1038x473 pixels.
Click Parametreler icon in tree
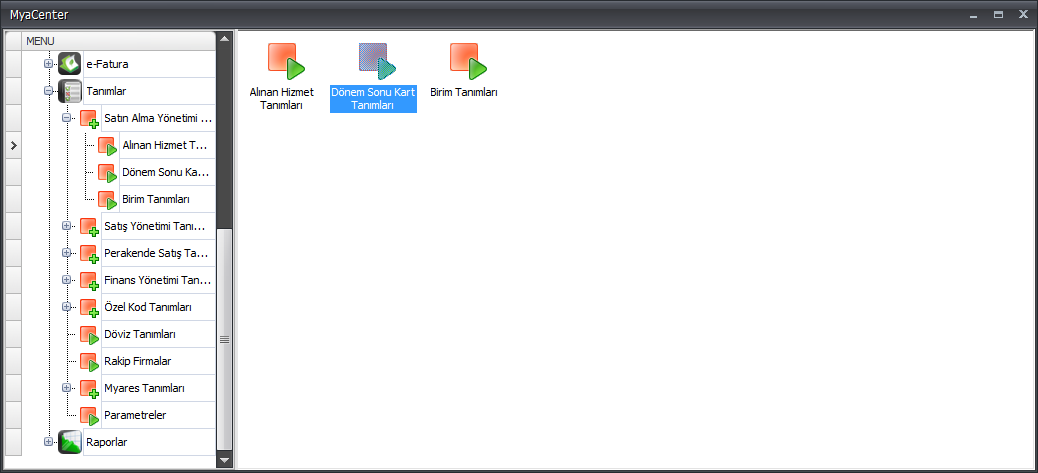click(x=89, y=415)
